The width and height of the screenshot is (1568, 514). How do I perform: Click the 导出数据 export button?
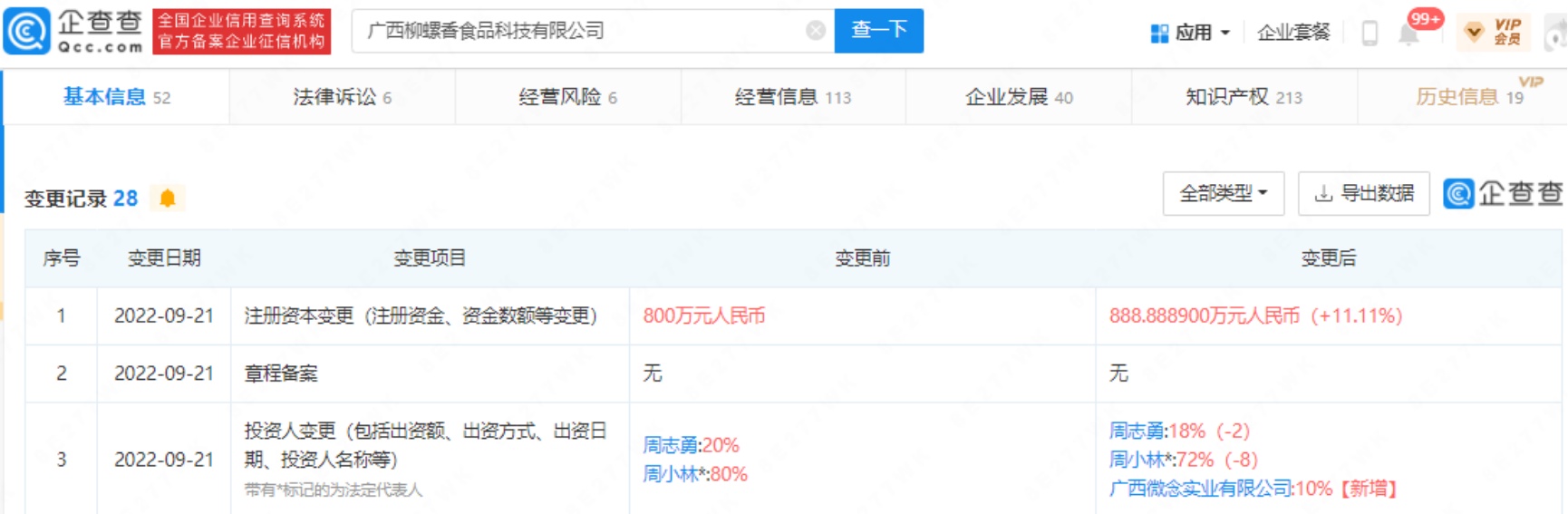click(x=1363, y=193)
